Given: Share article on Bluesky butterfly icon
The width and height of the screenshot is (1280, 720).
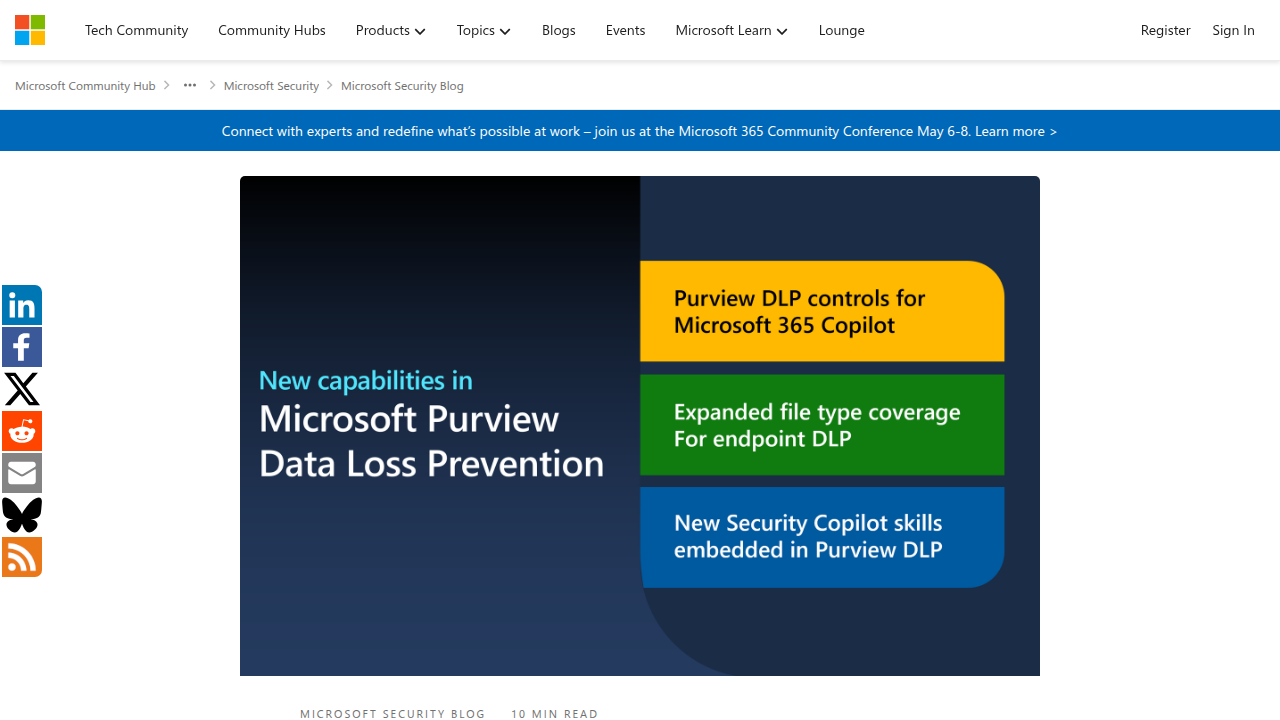Looking at the screenshot, I should 22,515.
